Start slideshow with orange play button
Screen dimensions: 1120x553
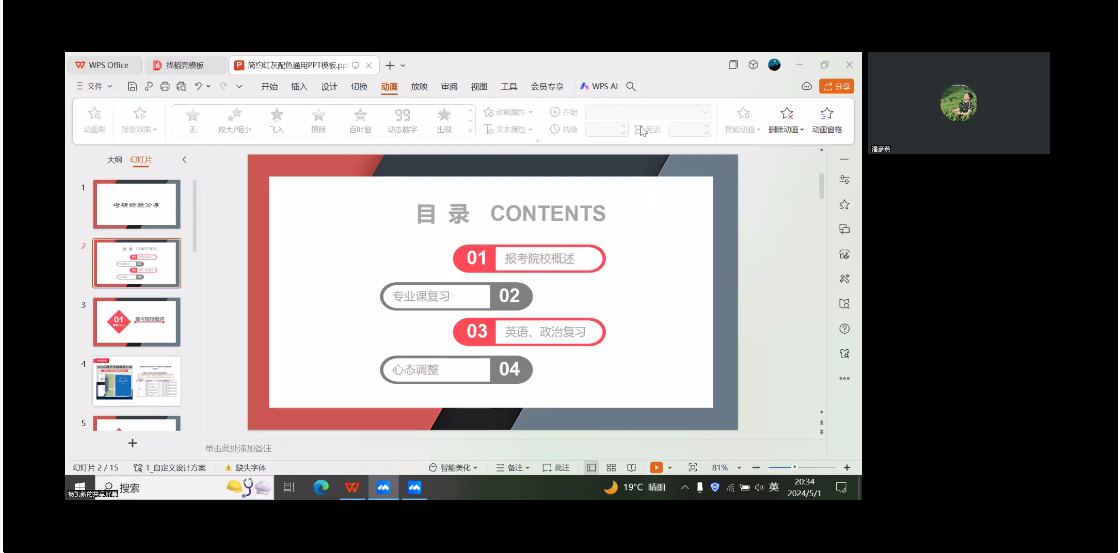pyautogui.click(x=656, y=467)
